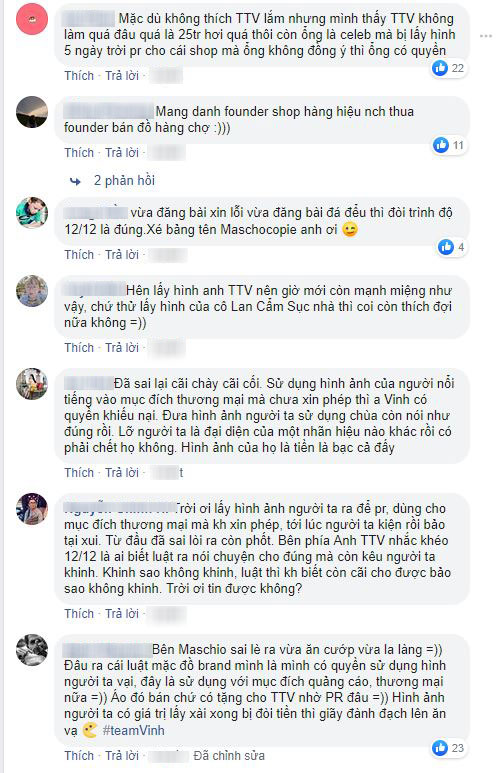Click the reply arrow icon beside '2 phản hồi'
Screen dimensions: 503x773
75,181
